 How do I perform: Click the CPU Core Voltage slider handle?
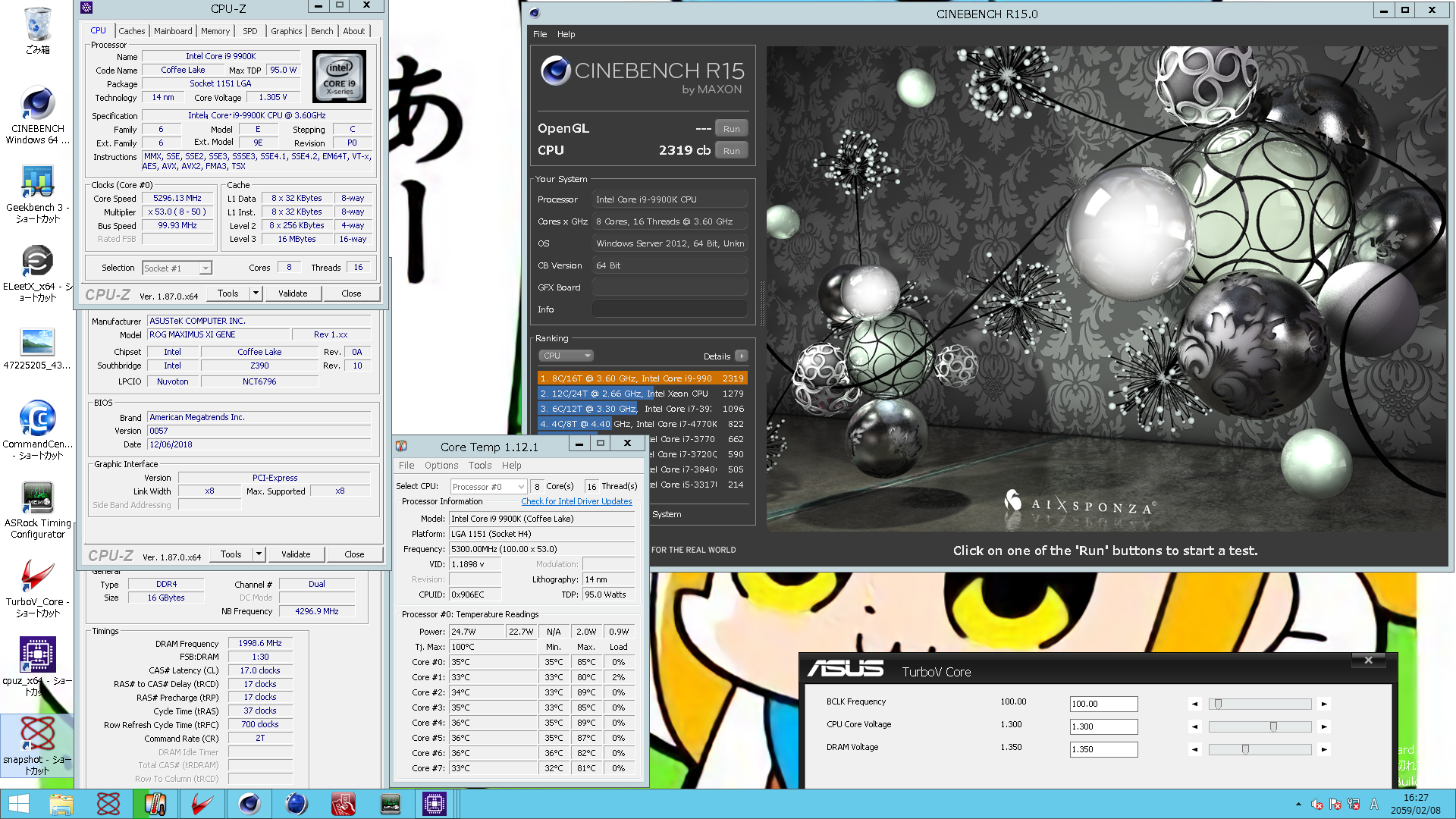1273,726
